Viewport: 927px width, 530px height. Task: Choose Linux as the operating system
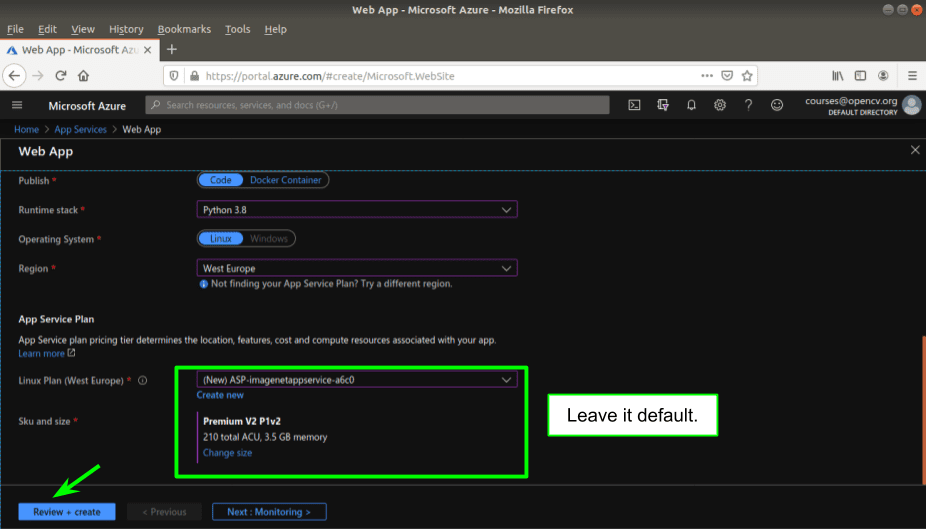point(221,238)
